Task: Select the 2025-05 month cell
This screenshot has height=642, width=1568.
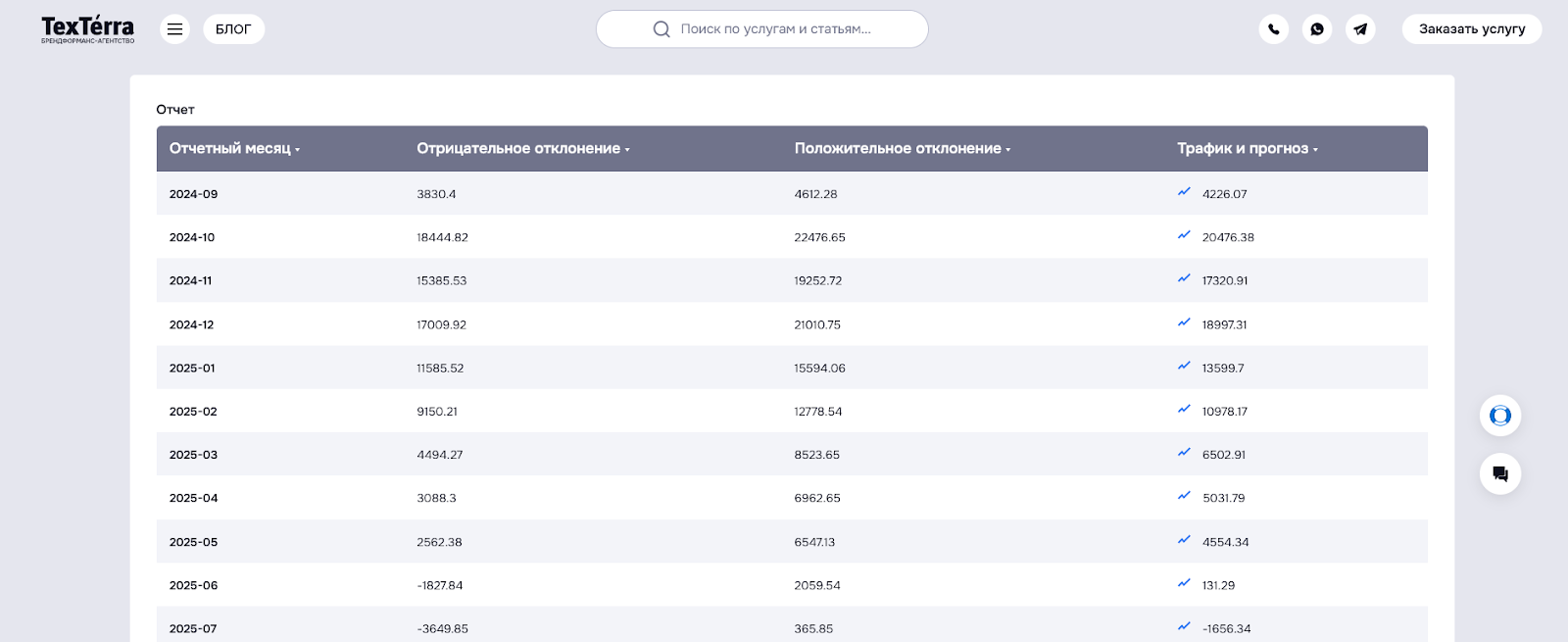Action: point(194,542)
